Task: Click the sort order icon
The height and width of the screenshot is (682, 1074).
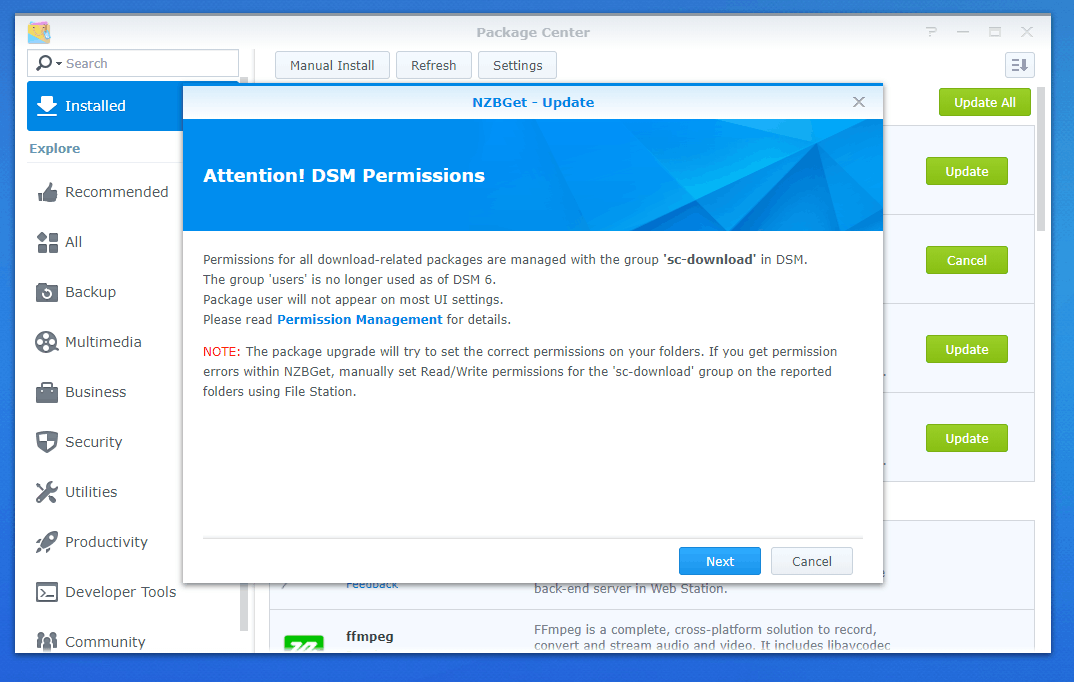Action: [1019, 65]
